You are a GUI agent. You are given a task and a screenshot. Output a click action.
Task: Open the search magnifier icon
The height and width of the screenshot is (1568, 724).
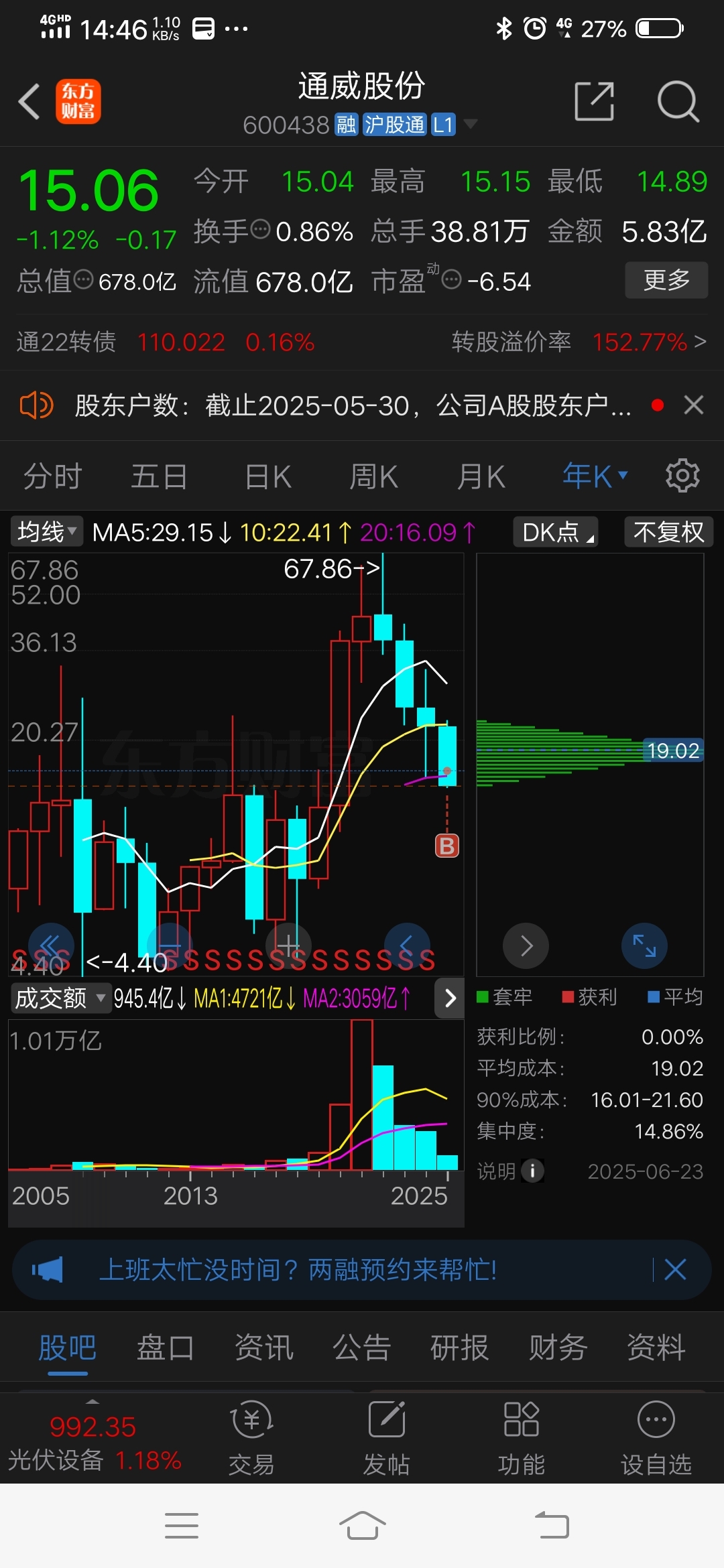point(678,102)
